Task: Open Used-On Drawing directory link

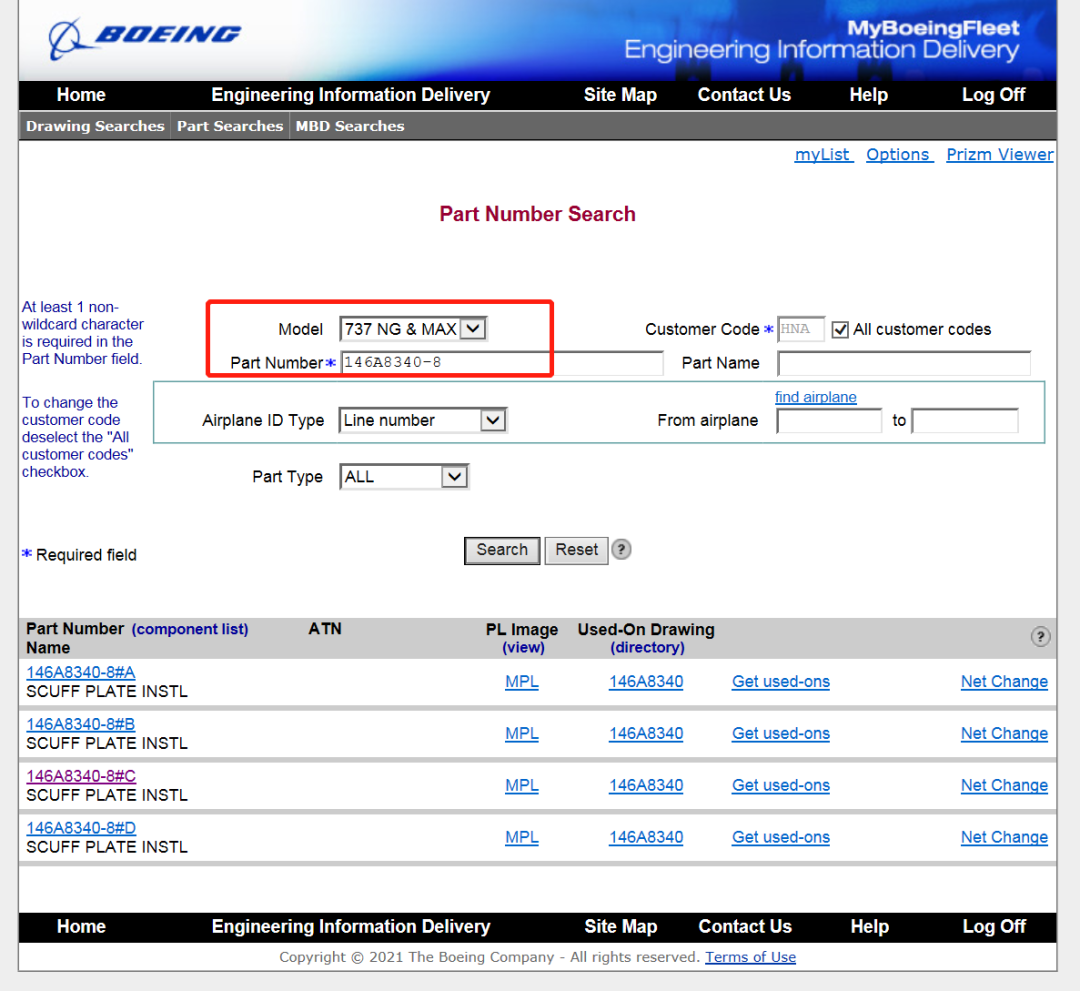Action: click(x=647, y=647)
